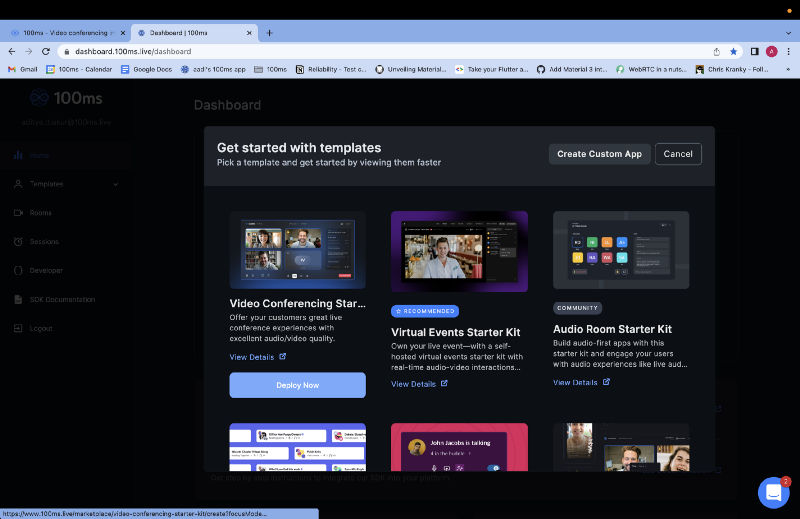Cancel the templates dialog
800x519 pixels.
[678, 154]
